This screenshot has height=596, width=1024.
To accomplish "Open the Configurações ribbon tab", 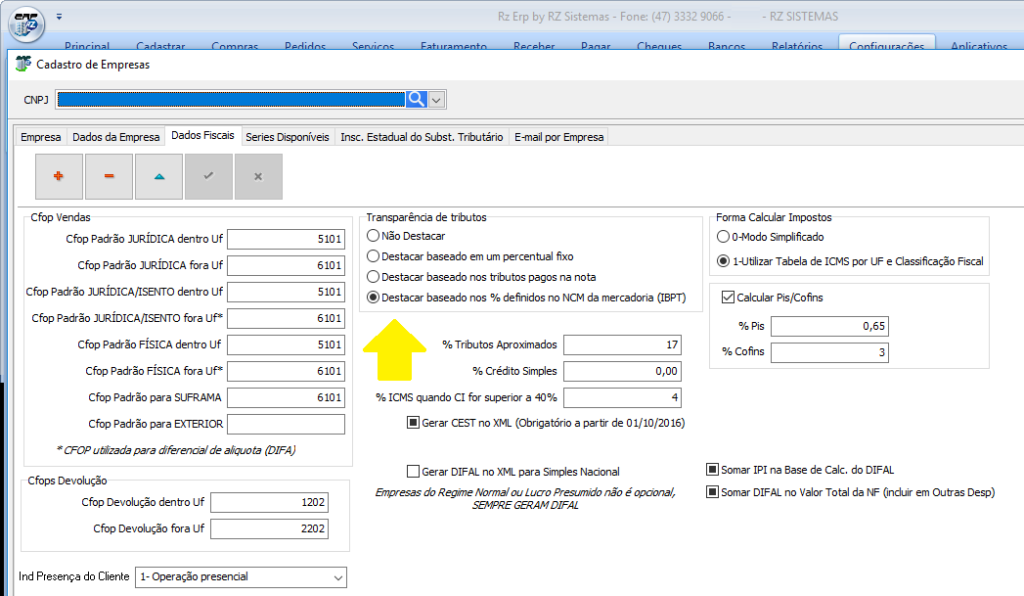I will click(886, 46).
